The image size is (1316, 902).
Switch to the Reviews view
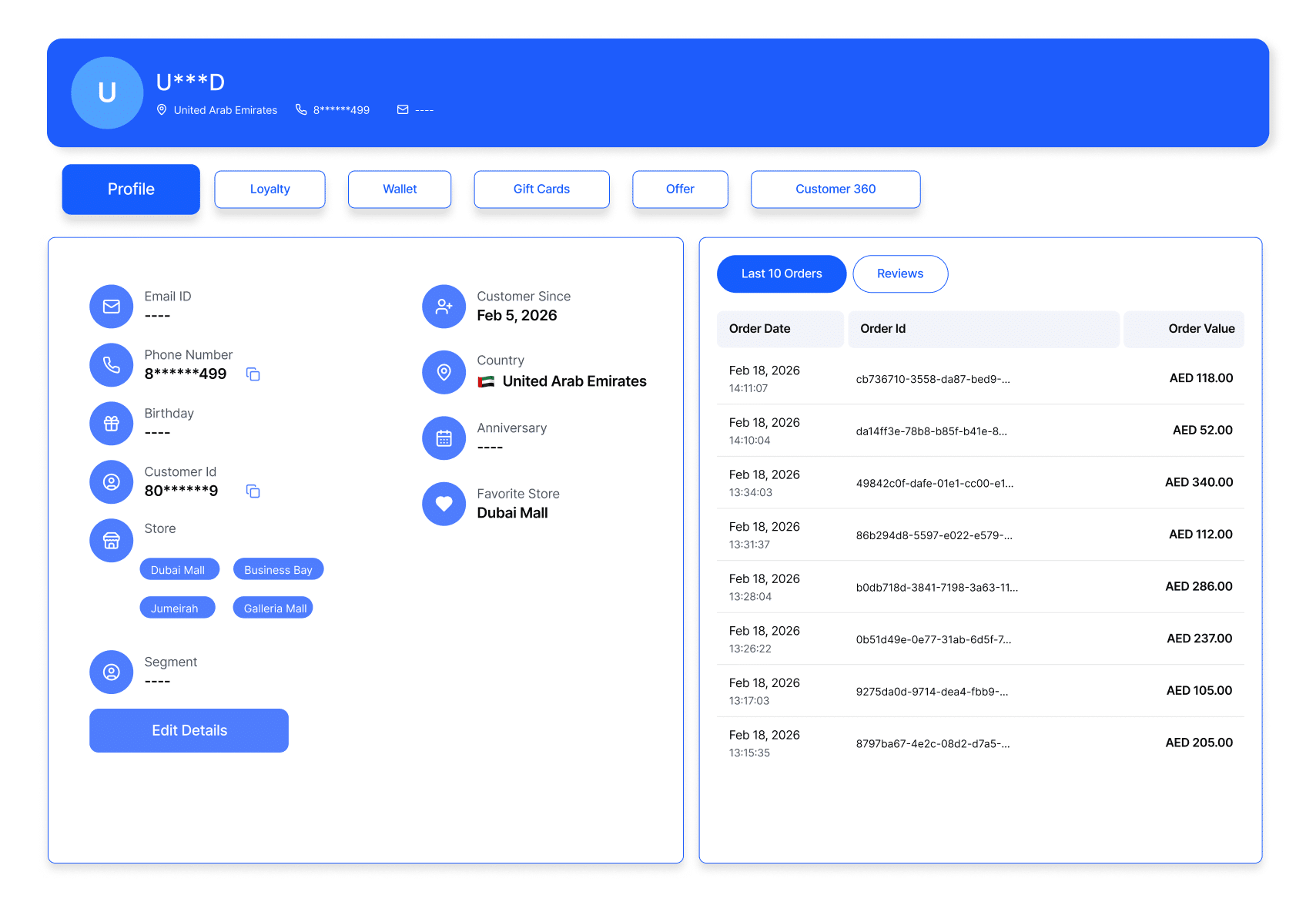(899, 273)
